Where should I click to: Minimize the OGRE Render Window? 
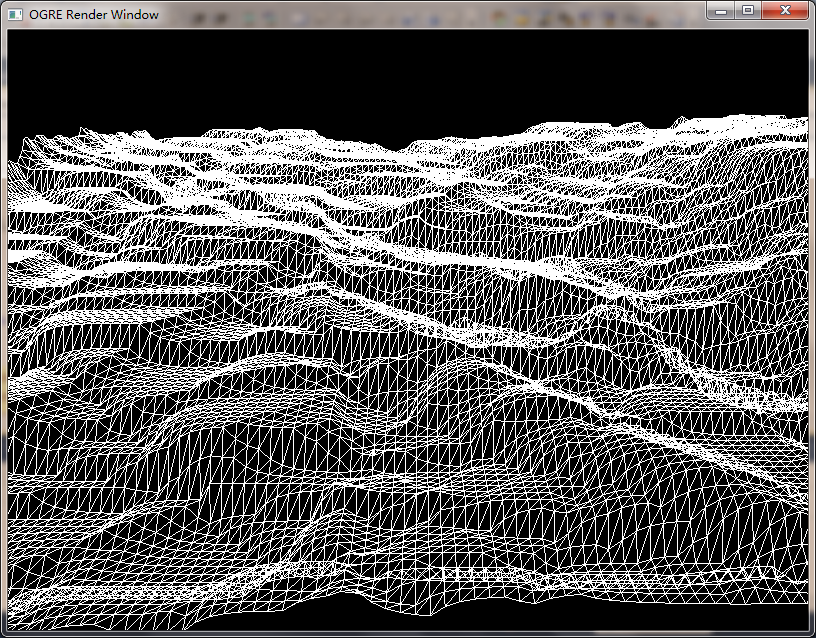[x=721, y=10]
